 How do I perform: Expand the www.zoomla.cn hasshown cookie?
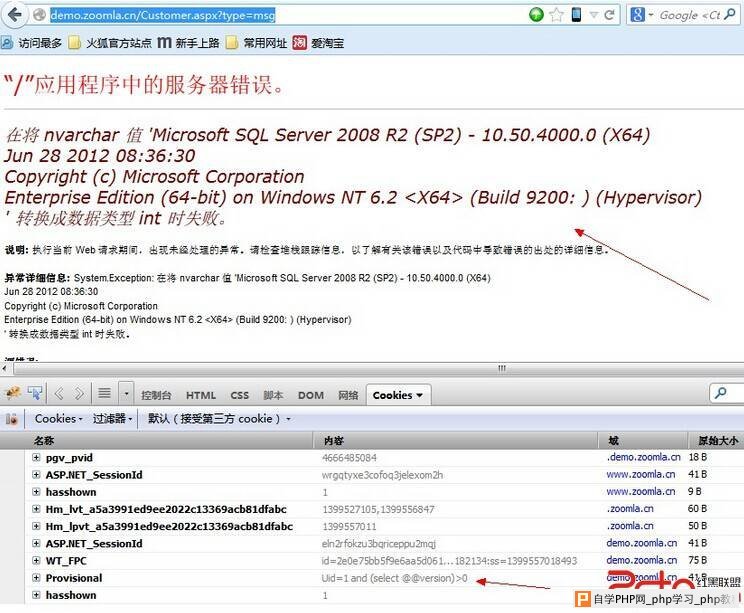[x=36, y=492]
